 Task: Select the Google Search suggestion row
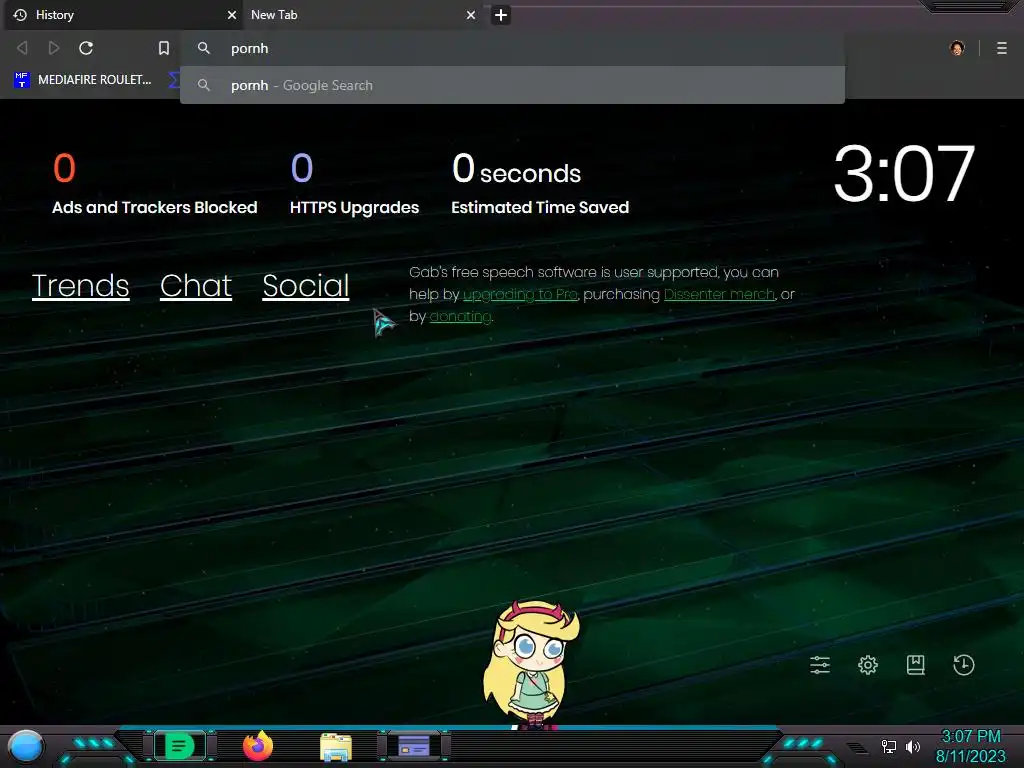pyautogui.click(x=512, y=86)
